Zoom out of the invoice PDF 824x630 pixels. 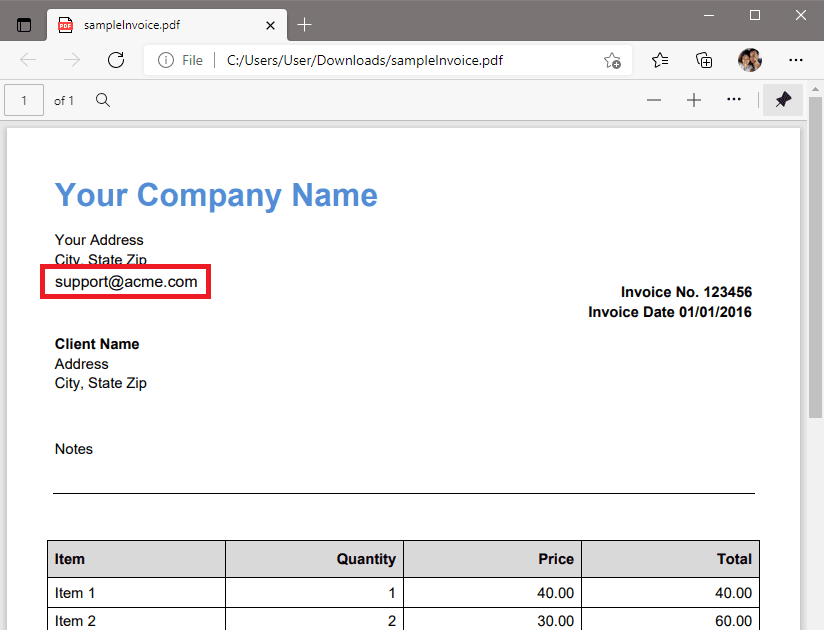(x=654, y=100)
